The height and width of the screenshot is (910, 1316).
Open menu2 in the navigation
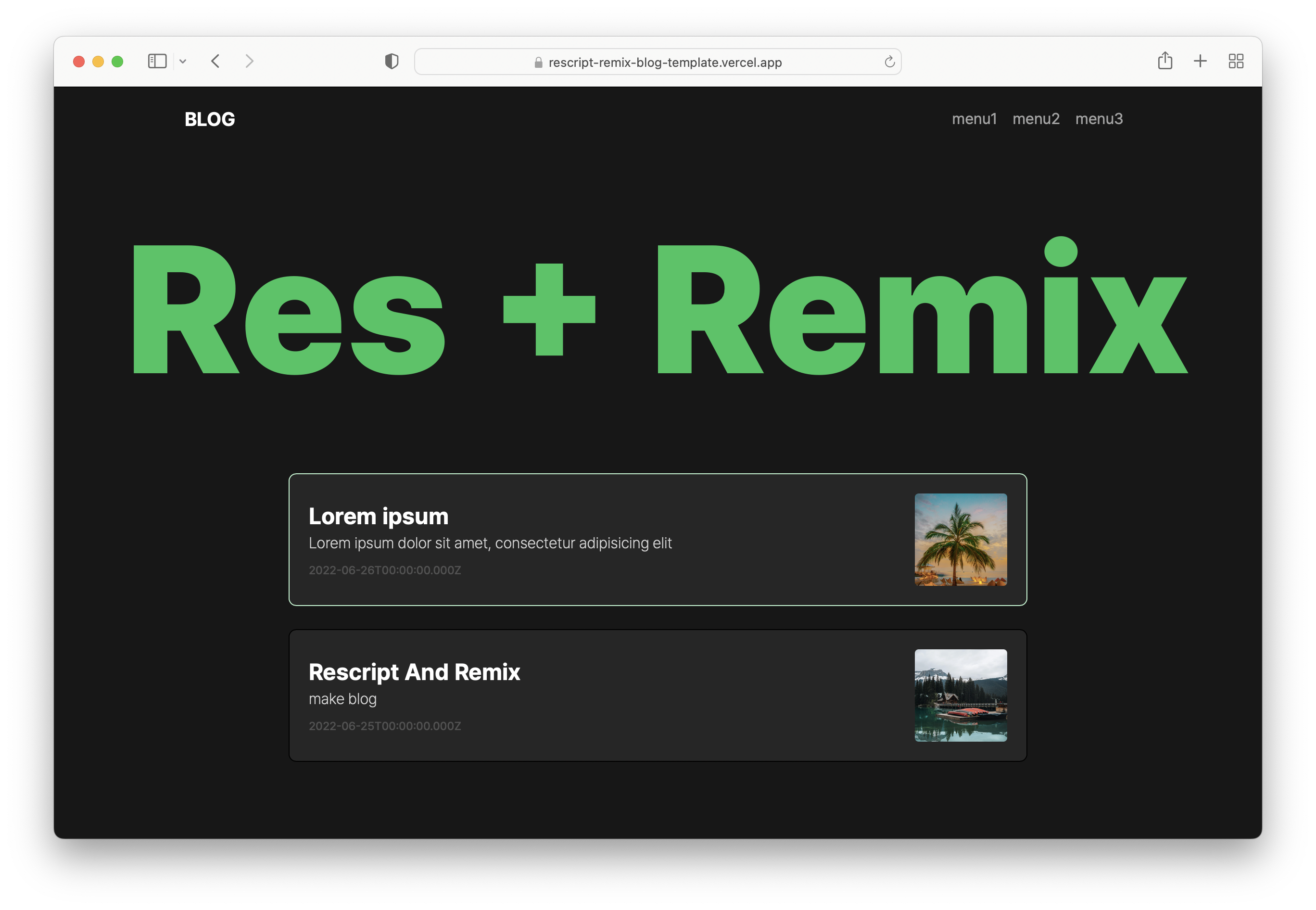(x=1036, y=119)
